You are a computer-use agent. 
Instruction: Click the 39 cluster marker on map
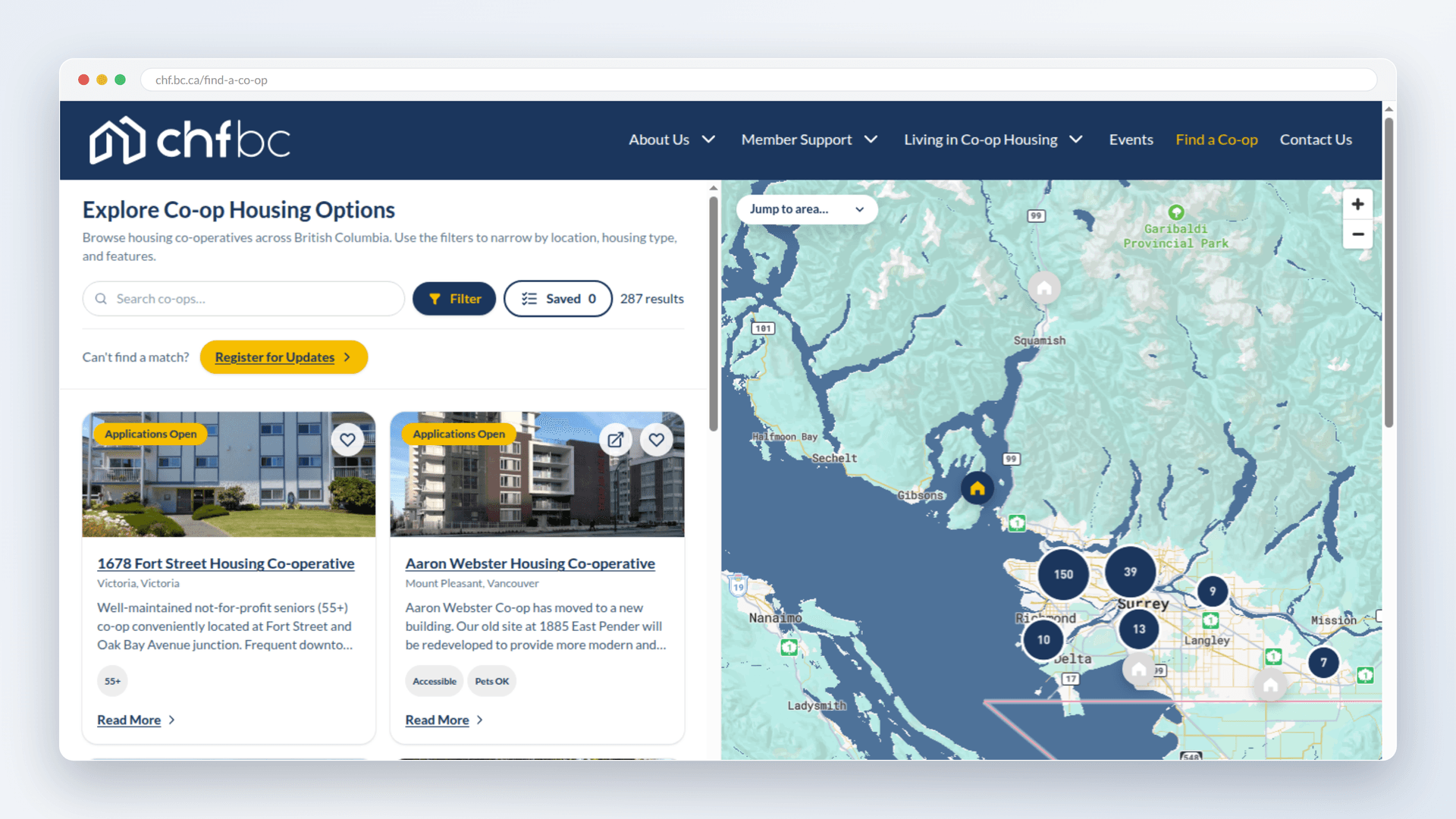[x=1130, y=572]
